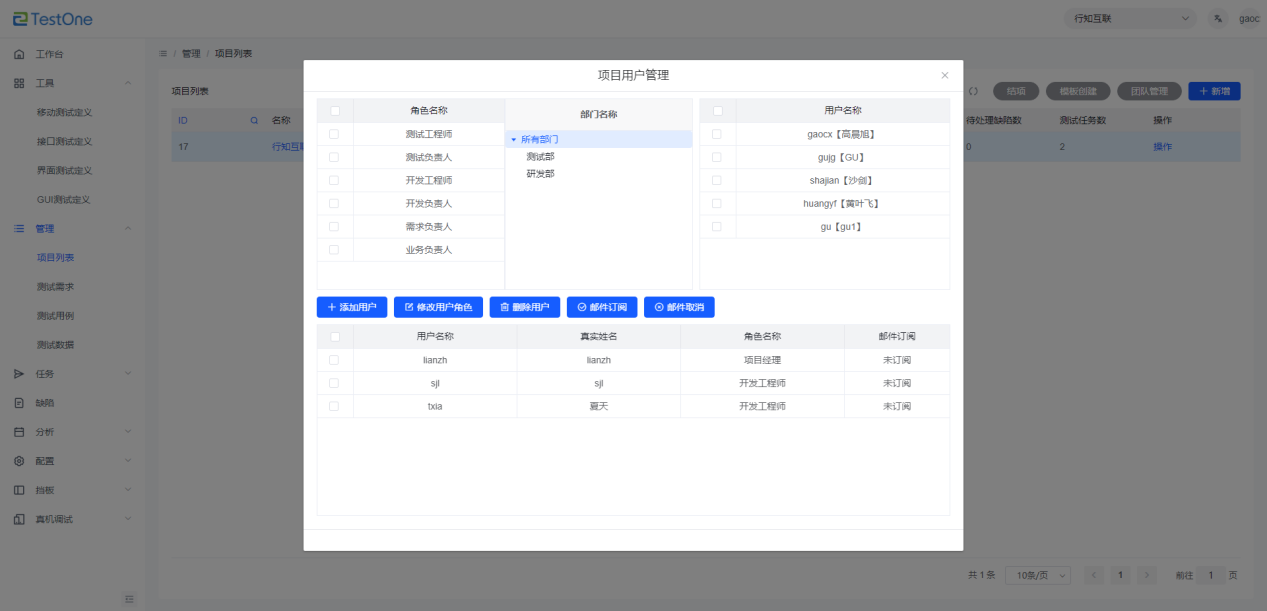Click the 修改用户角色 button
This screenshot has width=1267, height=611.
[x=438, y=307]
